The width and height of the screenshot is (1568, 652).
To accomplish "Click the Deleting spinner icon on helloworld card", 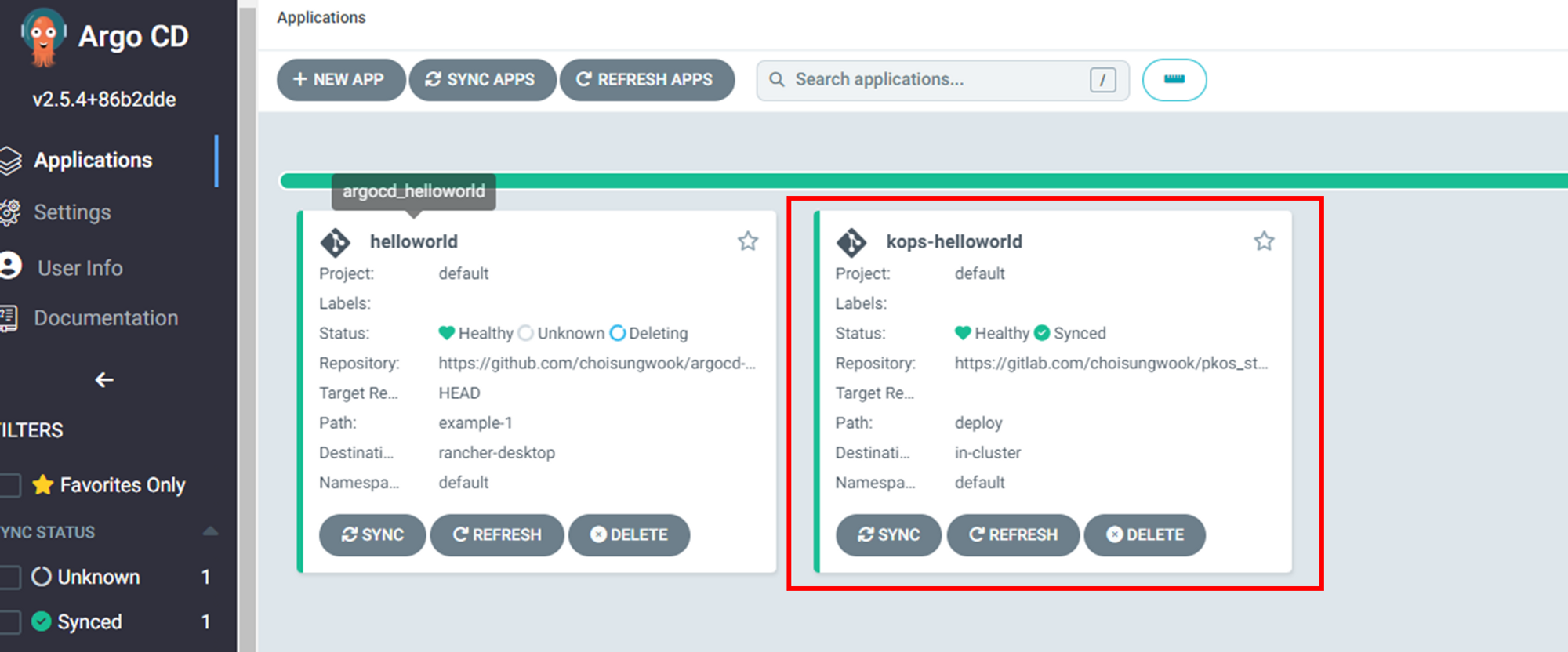I will pos(618,333).
